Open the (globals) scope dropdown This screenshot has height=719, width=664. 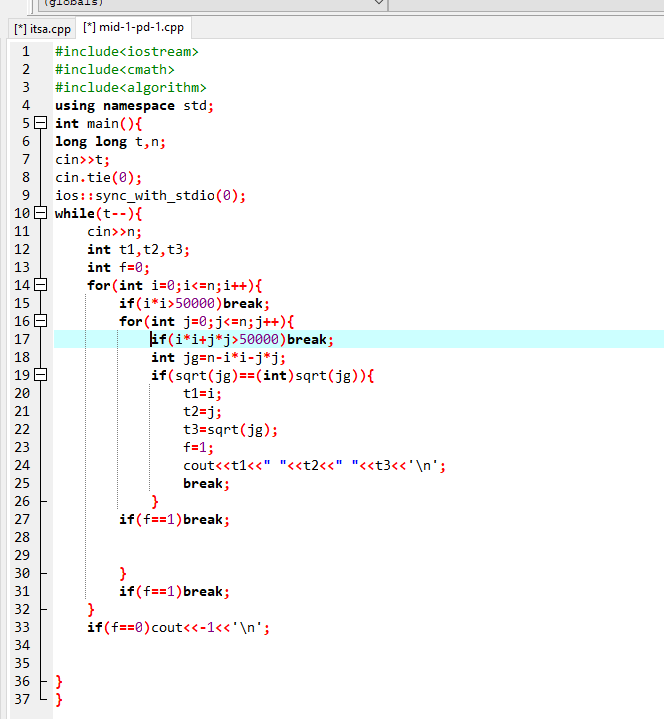tap(379, 2)
